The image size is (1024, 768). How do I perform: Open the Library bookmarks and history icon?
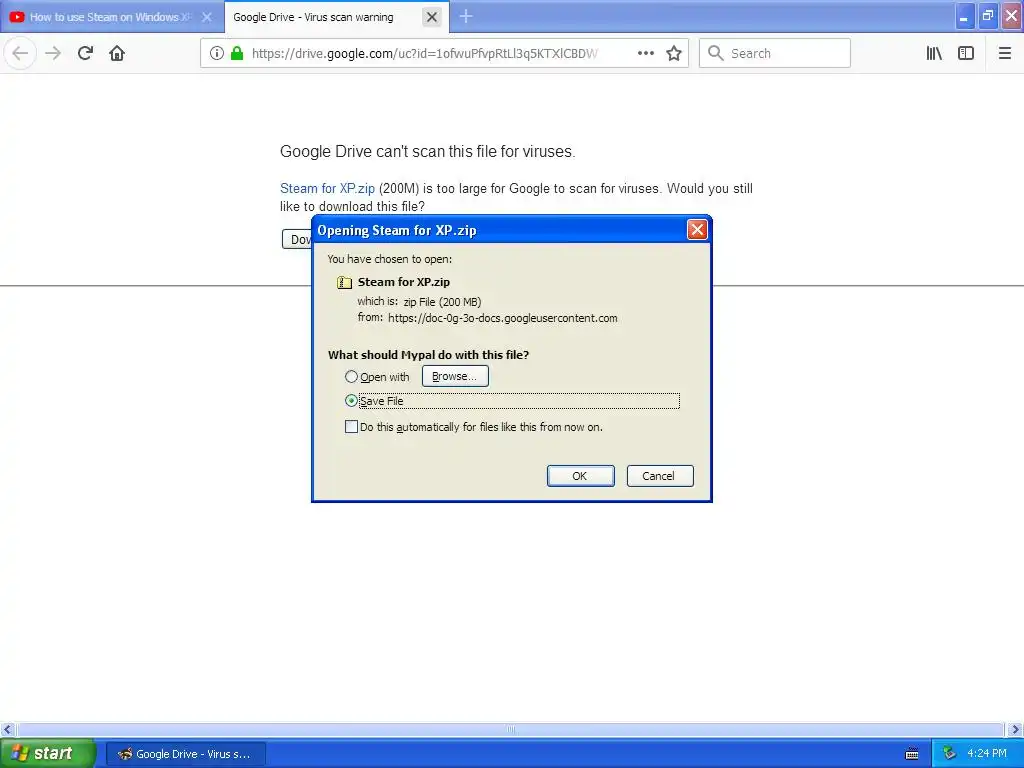934,53
